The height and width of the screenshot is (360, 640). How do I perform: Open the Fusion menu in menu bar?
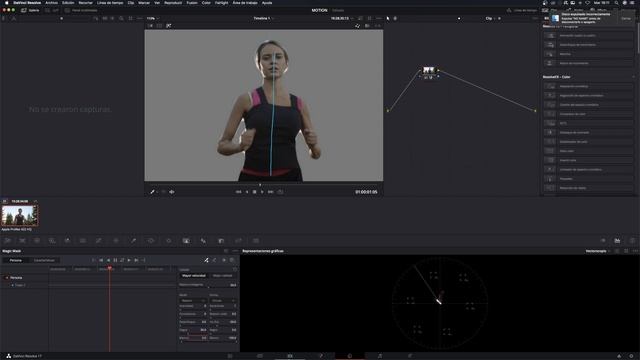[192, 2]
